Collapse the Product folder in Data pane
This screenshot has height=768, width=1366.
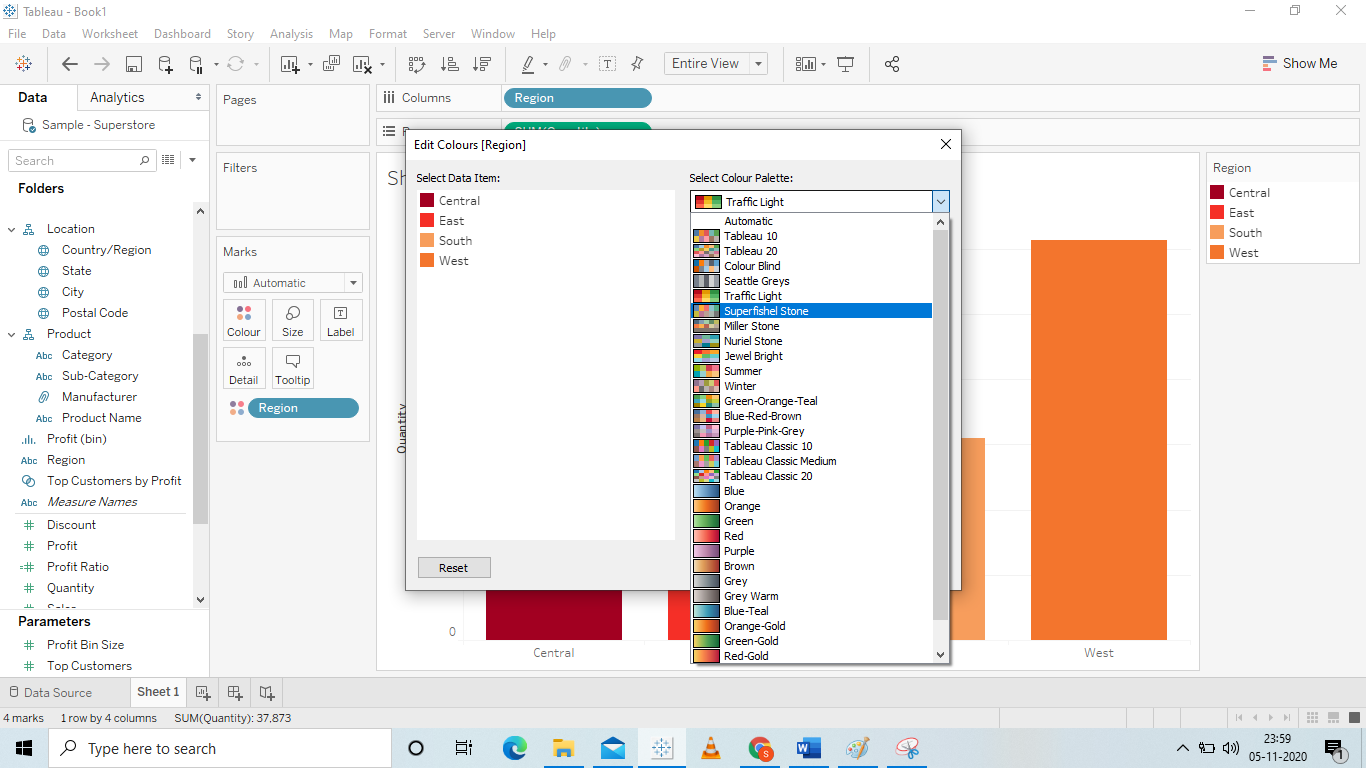point(11,334)
